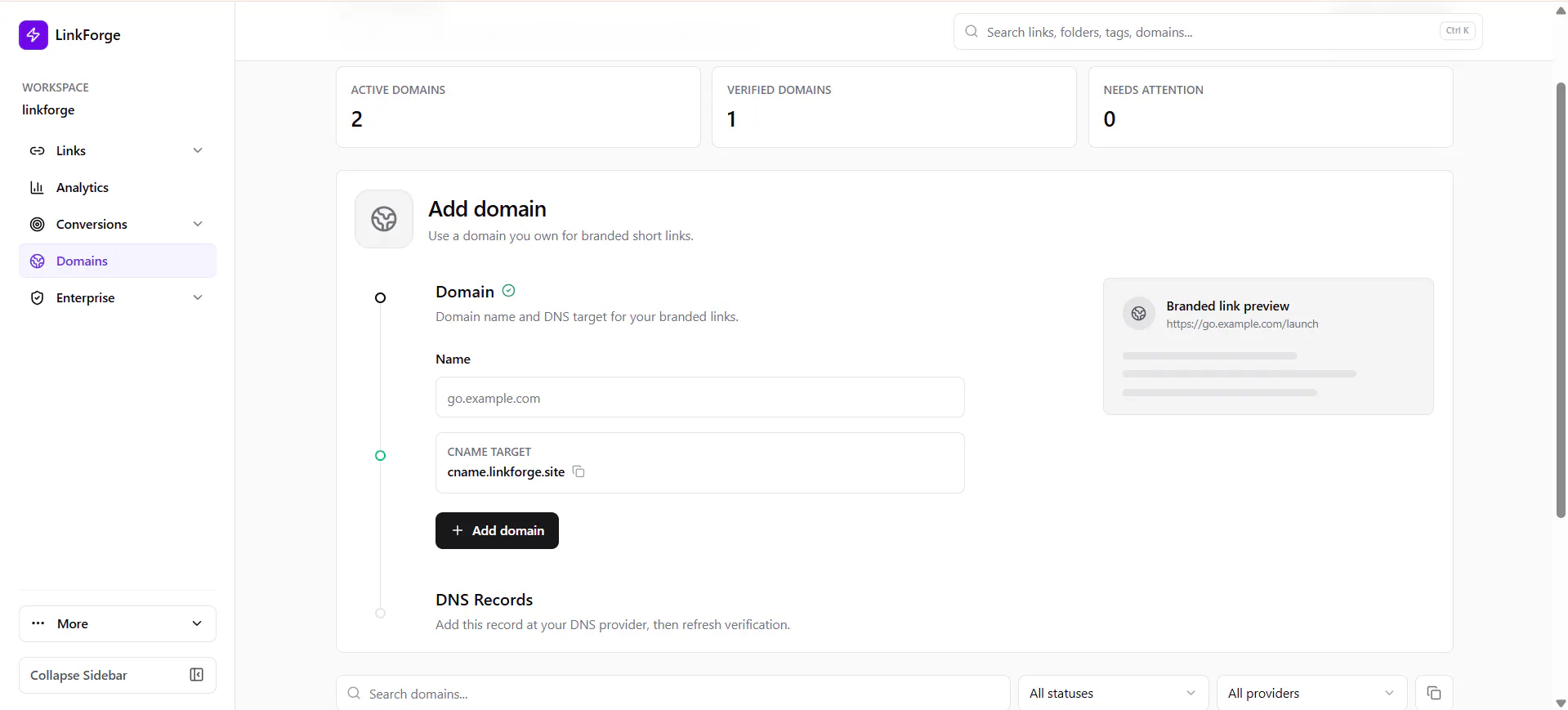This screenshot has height=710, width=1568.
Task: Open the All providers filter dropdown
Action: 1311,693
